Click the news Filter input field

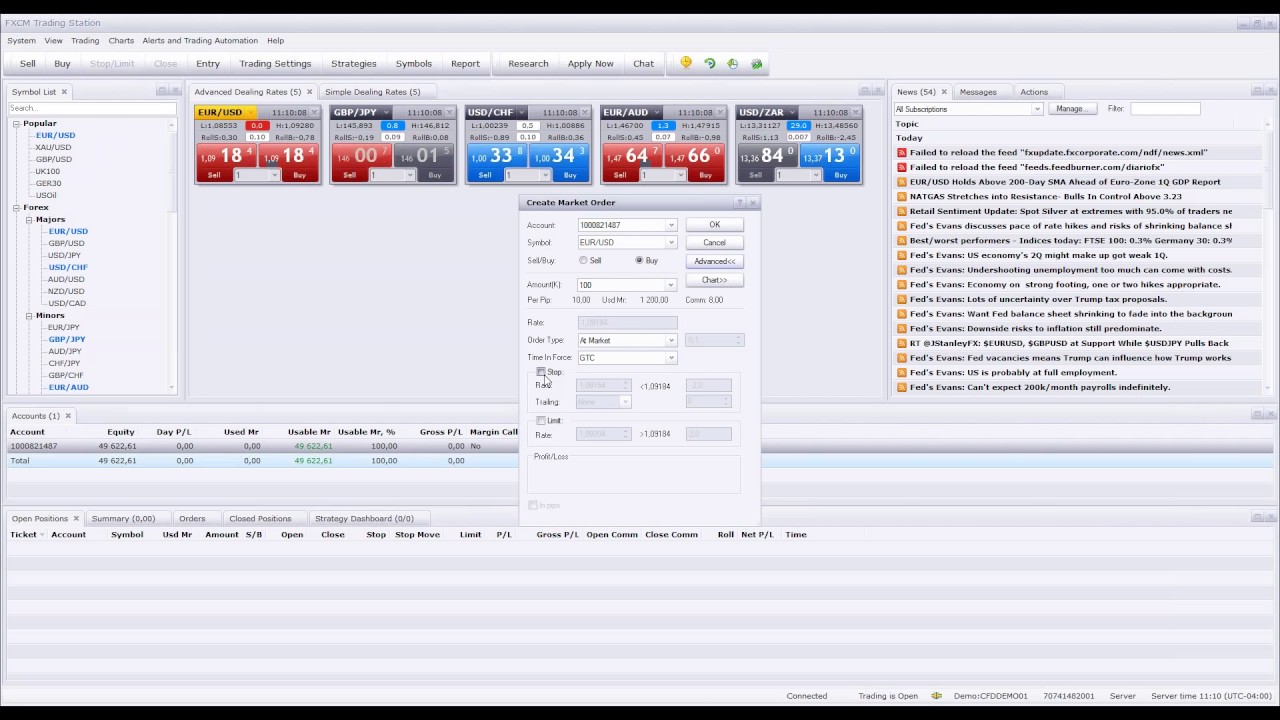[x=1165, y=109]
